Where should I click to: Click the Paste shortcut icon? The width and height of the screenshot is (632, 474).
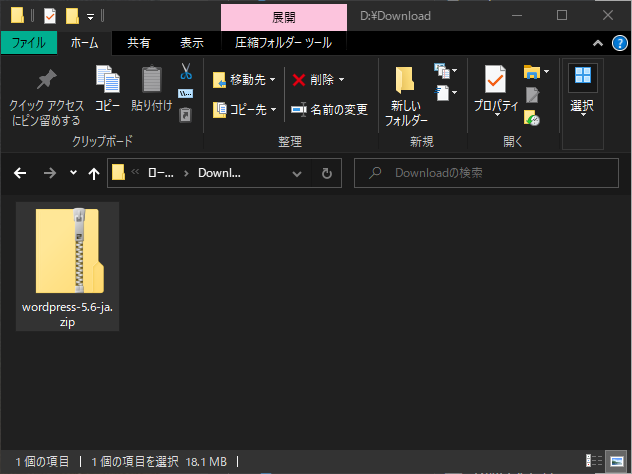coord(185,115)
